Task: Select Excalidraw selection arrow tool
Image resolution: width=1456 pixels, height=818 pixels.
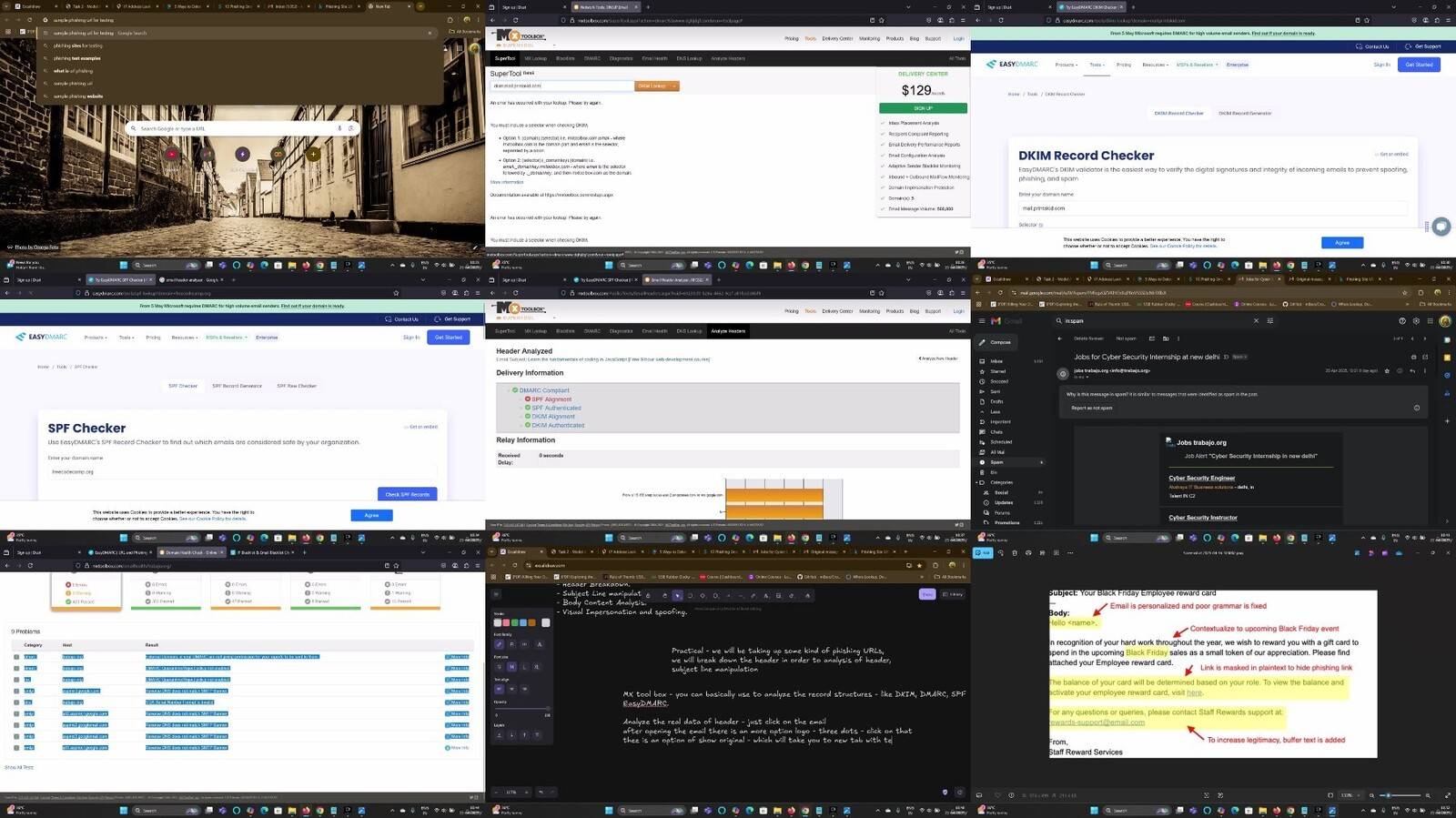Action: coord(677,596)
